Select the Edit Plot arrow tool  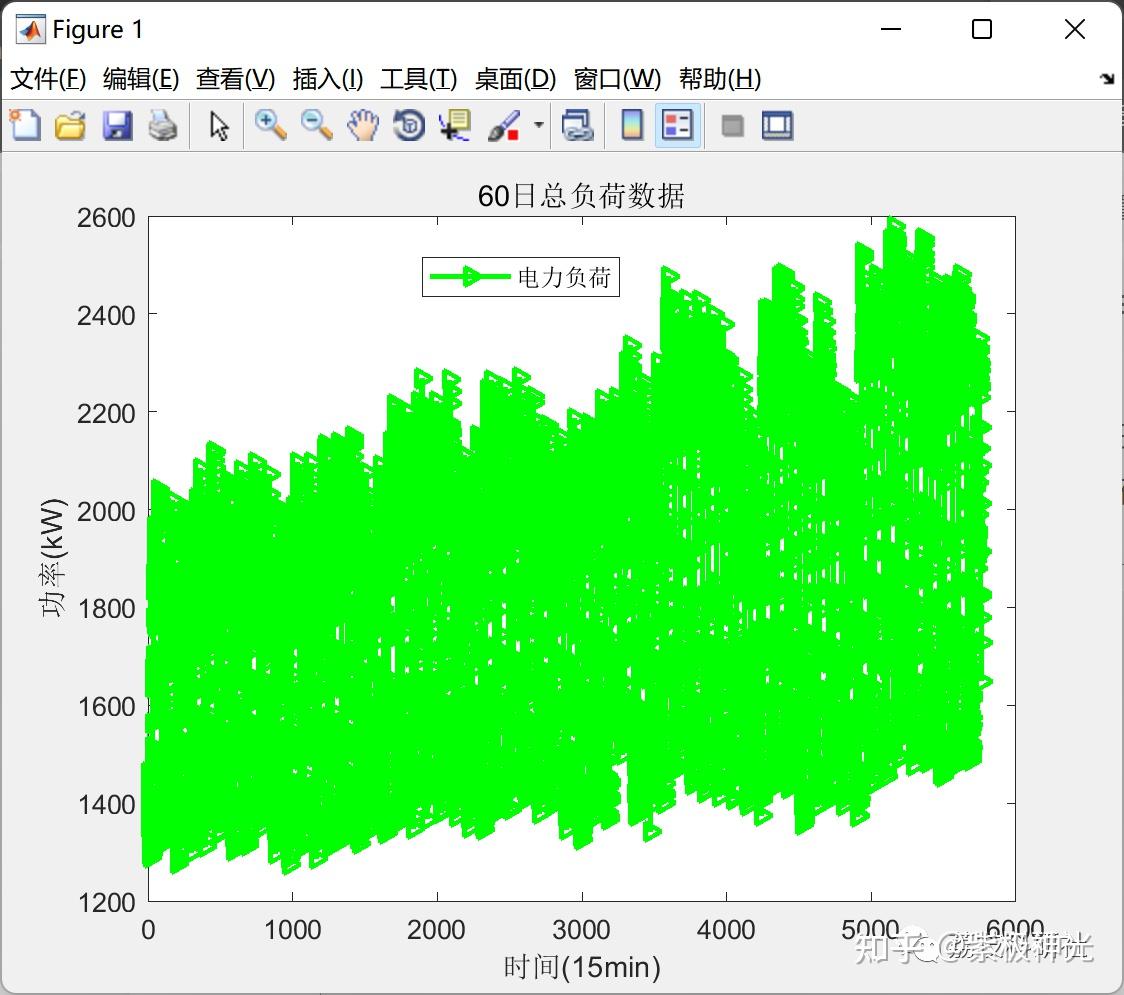point(219,126)
